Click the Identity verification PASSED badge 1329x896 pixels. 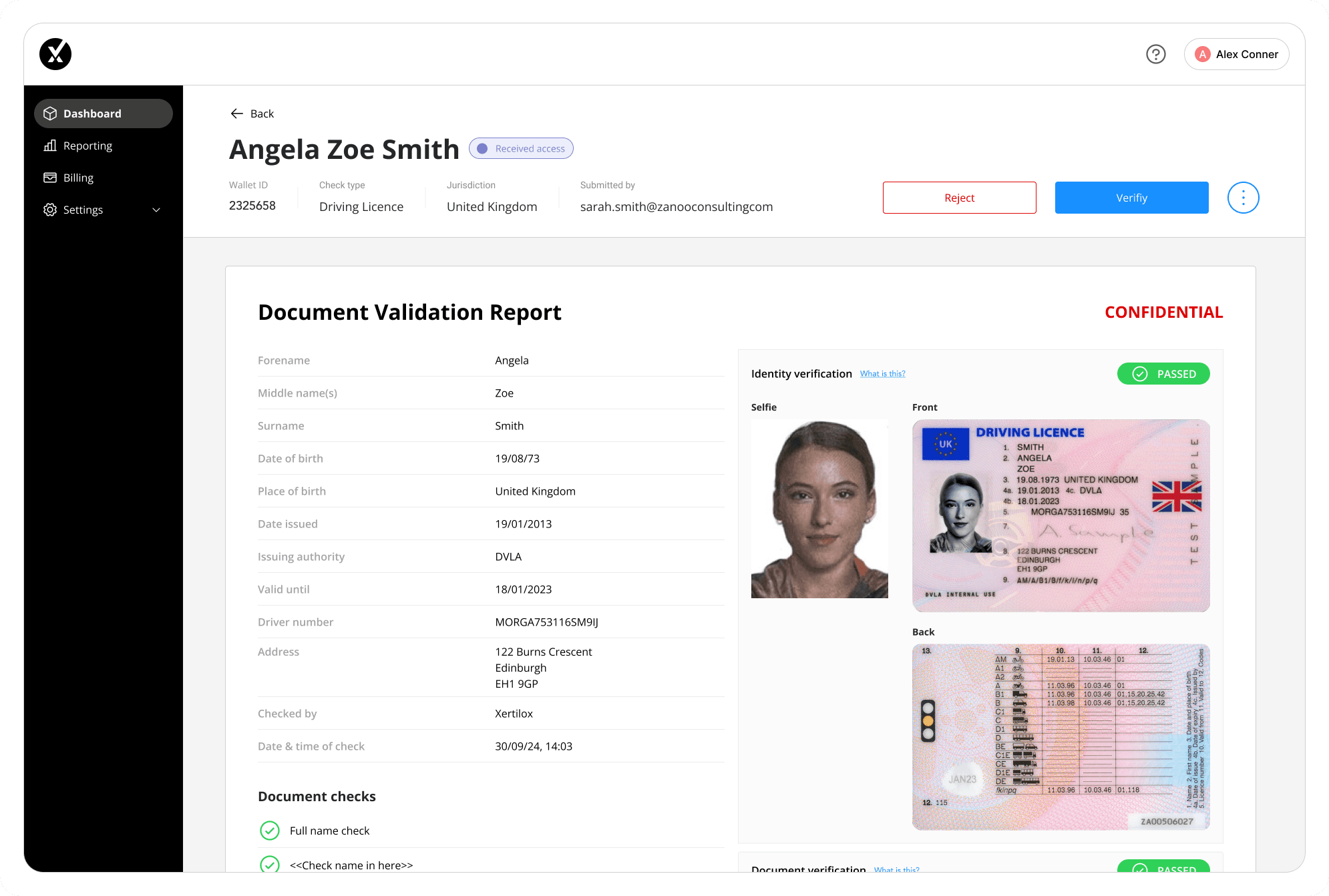(x=1163, y=374)
